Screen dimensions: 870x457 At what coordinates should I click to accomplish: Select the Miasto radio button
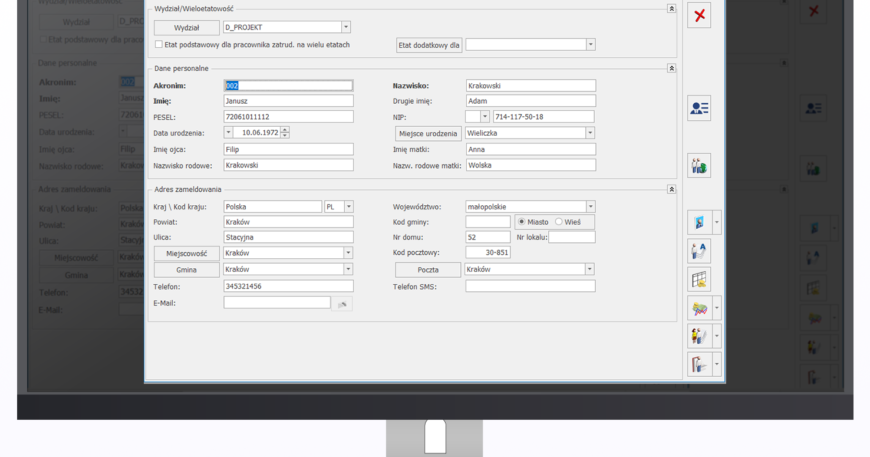(x=522, y=222)
